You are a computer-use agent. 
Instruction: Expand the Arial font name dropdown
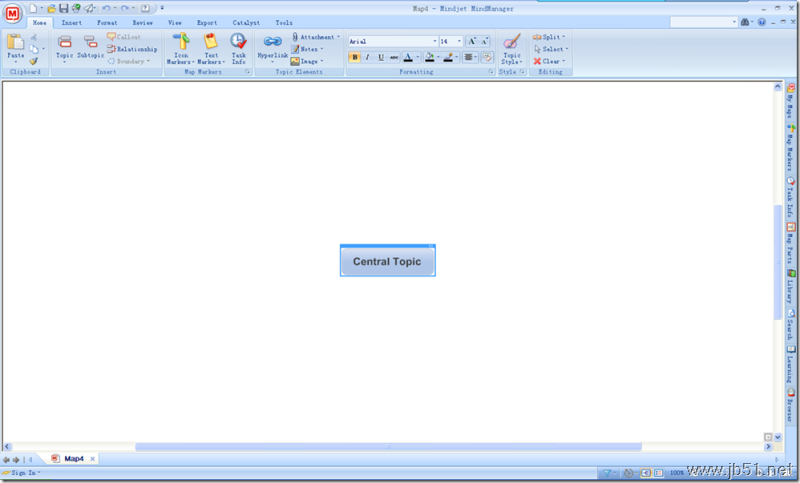pyautogui.click(x=435, y=41)
